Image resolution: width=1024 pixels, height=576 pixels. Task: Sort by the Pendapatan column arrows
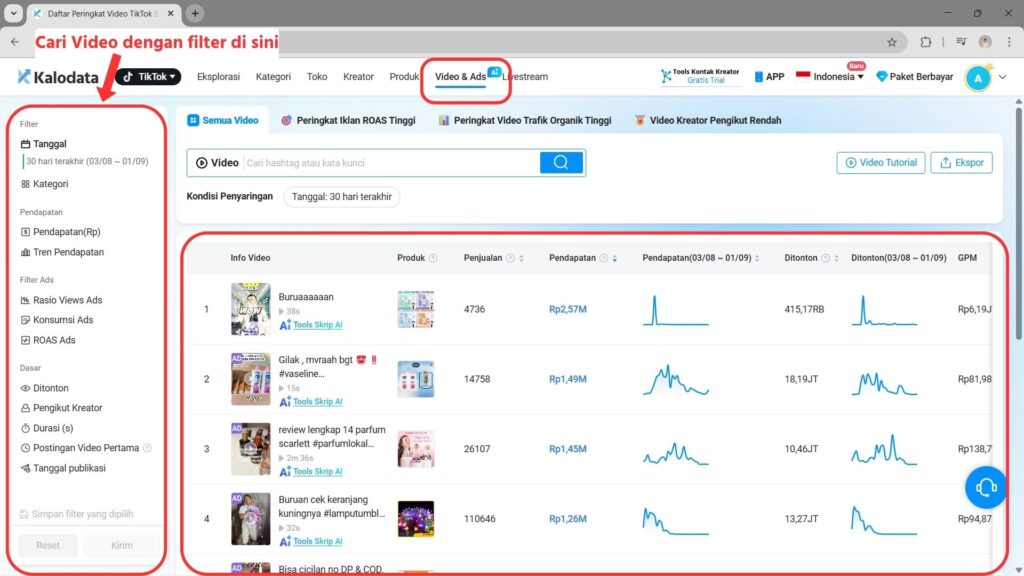[615, 259]
